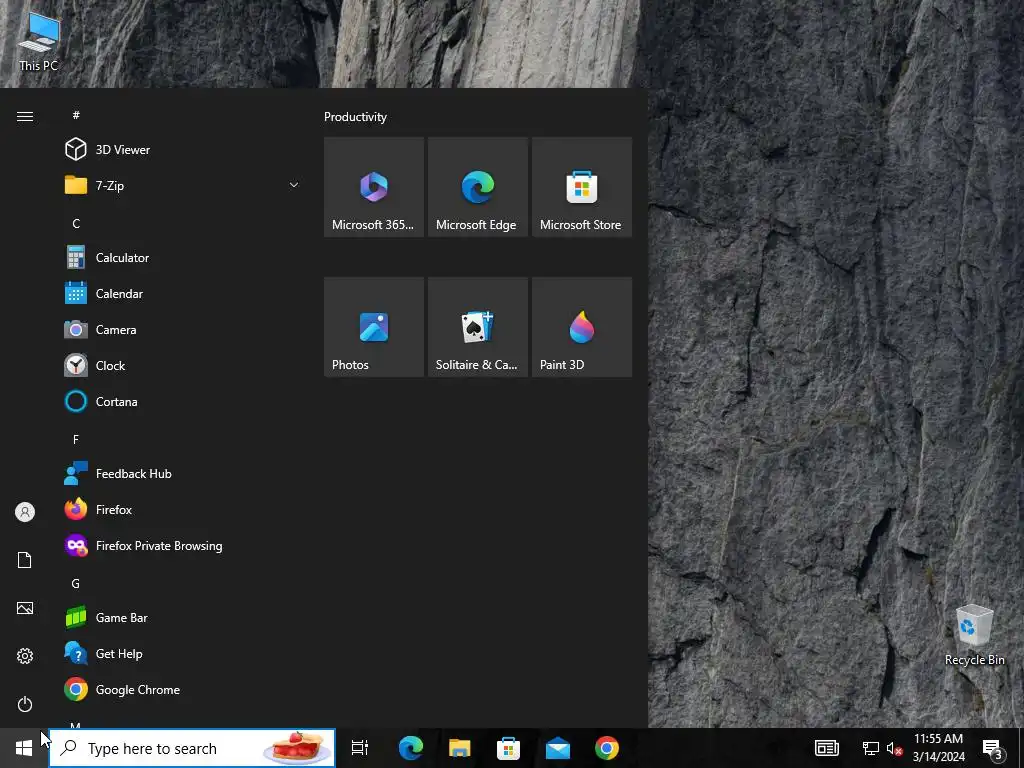Launch the Photos tile
The image size is (1024, 768).
point(374,327)
